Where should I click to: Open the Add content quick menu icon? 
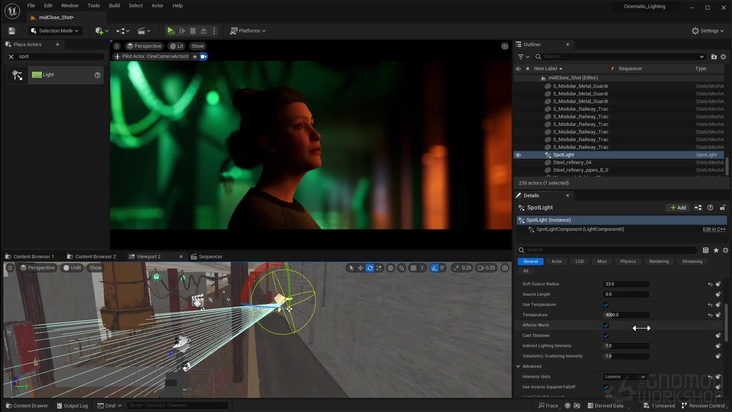pyautogui.click(x=101, y=31)
